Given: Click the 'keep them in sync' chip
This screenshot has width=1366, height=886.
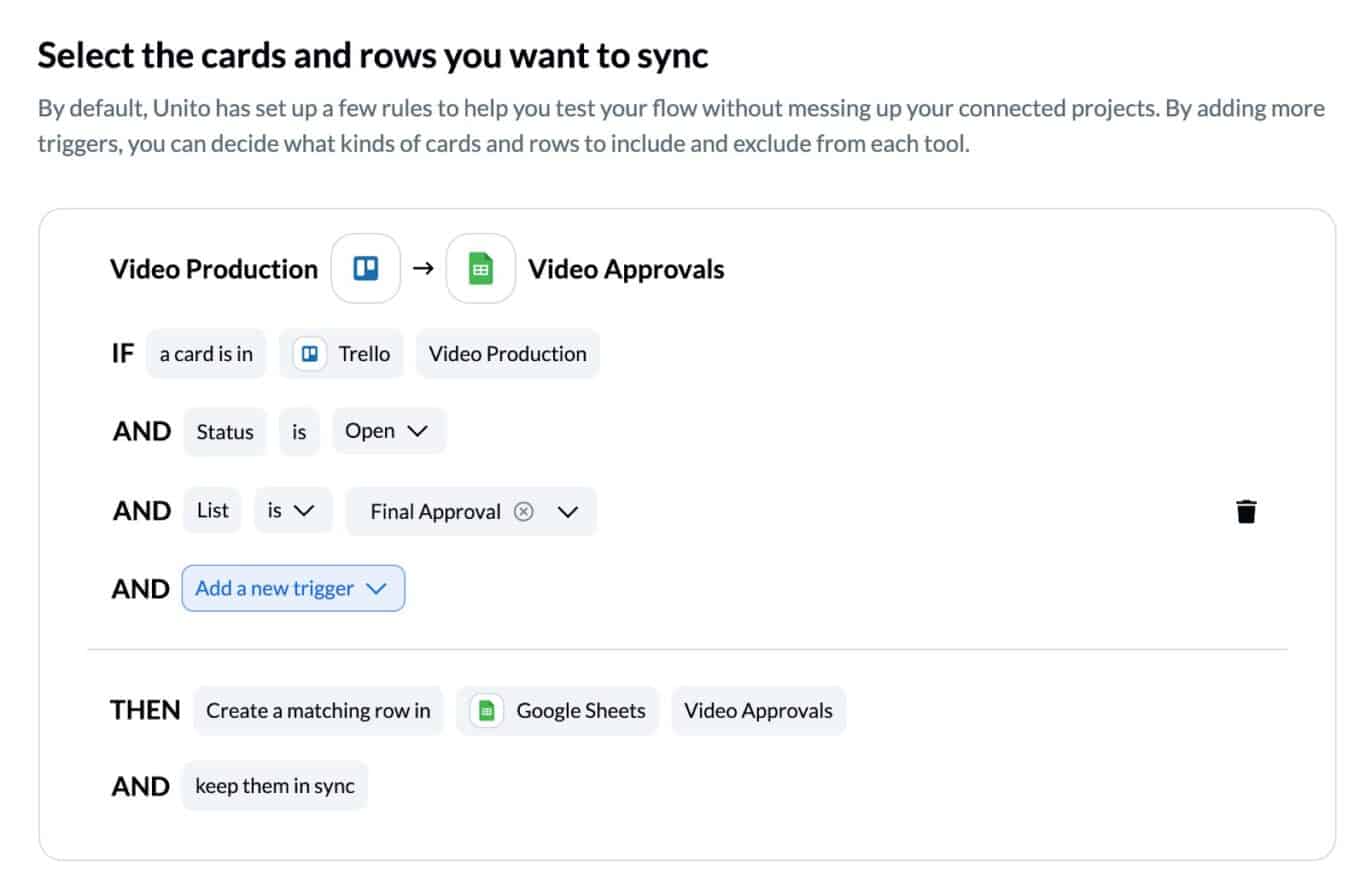Looking at the screenshot, I should pos(275,786).
